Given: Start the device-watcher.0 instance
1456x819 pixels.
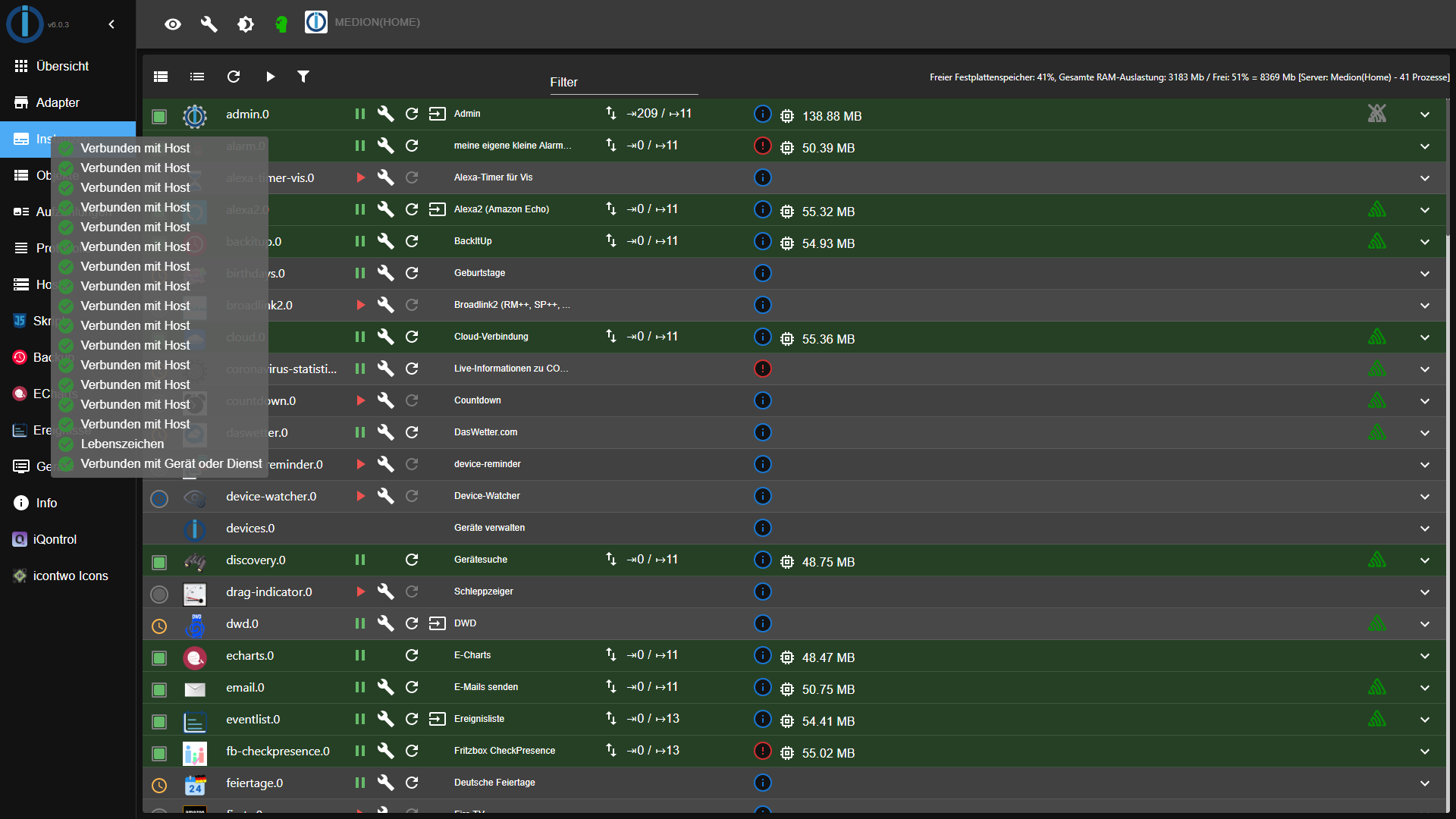Looking at the screenshot, I should (361, 496).
